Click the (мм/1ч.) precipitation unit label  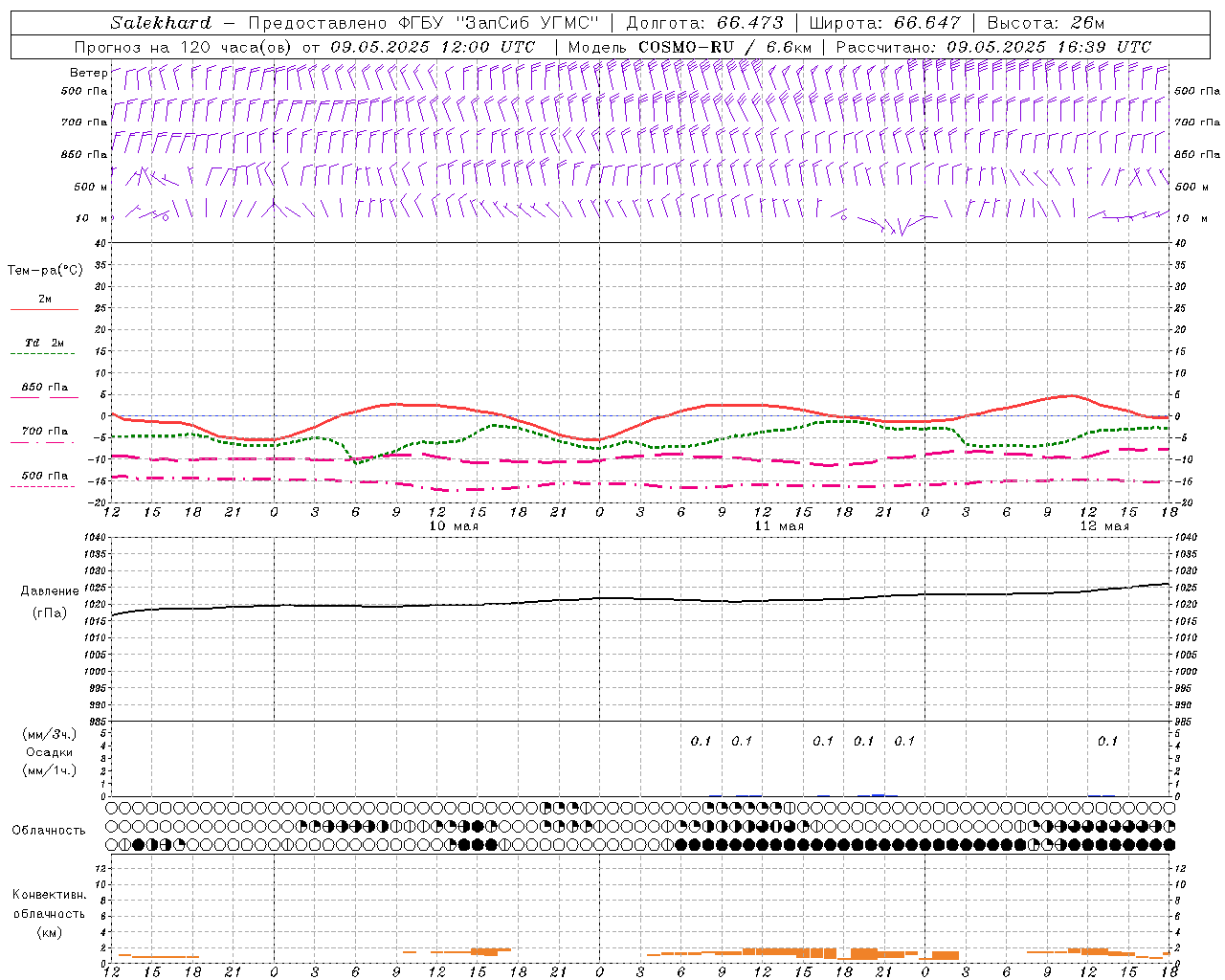[50, 770]
